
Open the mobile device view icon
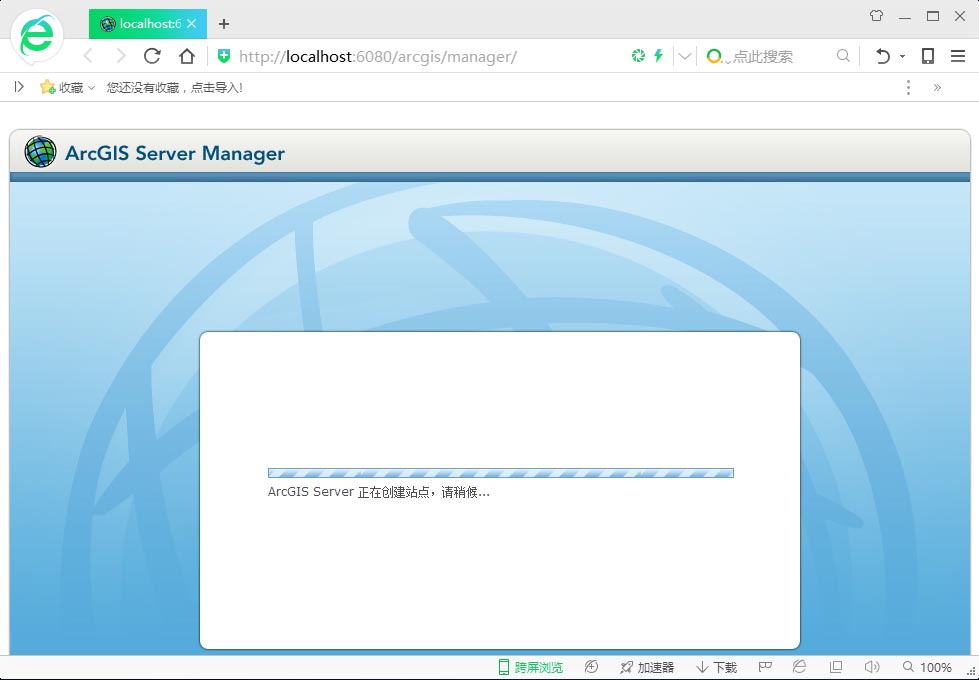928,56
